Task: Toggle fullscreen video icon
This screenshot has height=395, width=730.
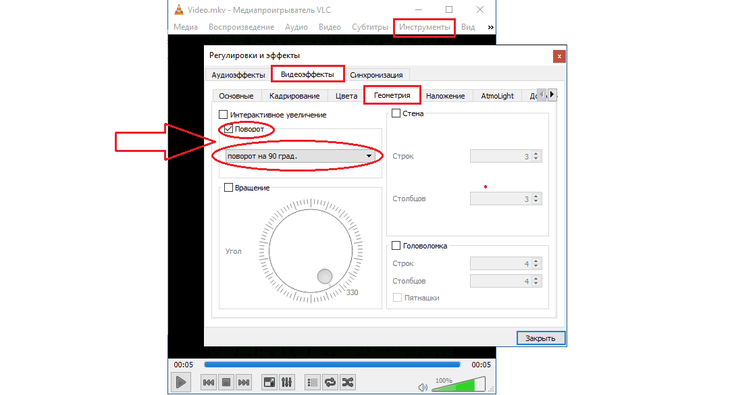Action: [269, 382]
